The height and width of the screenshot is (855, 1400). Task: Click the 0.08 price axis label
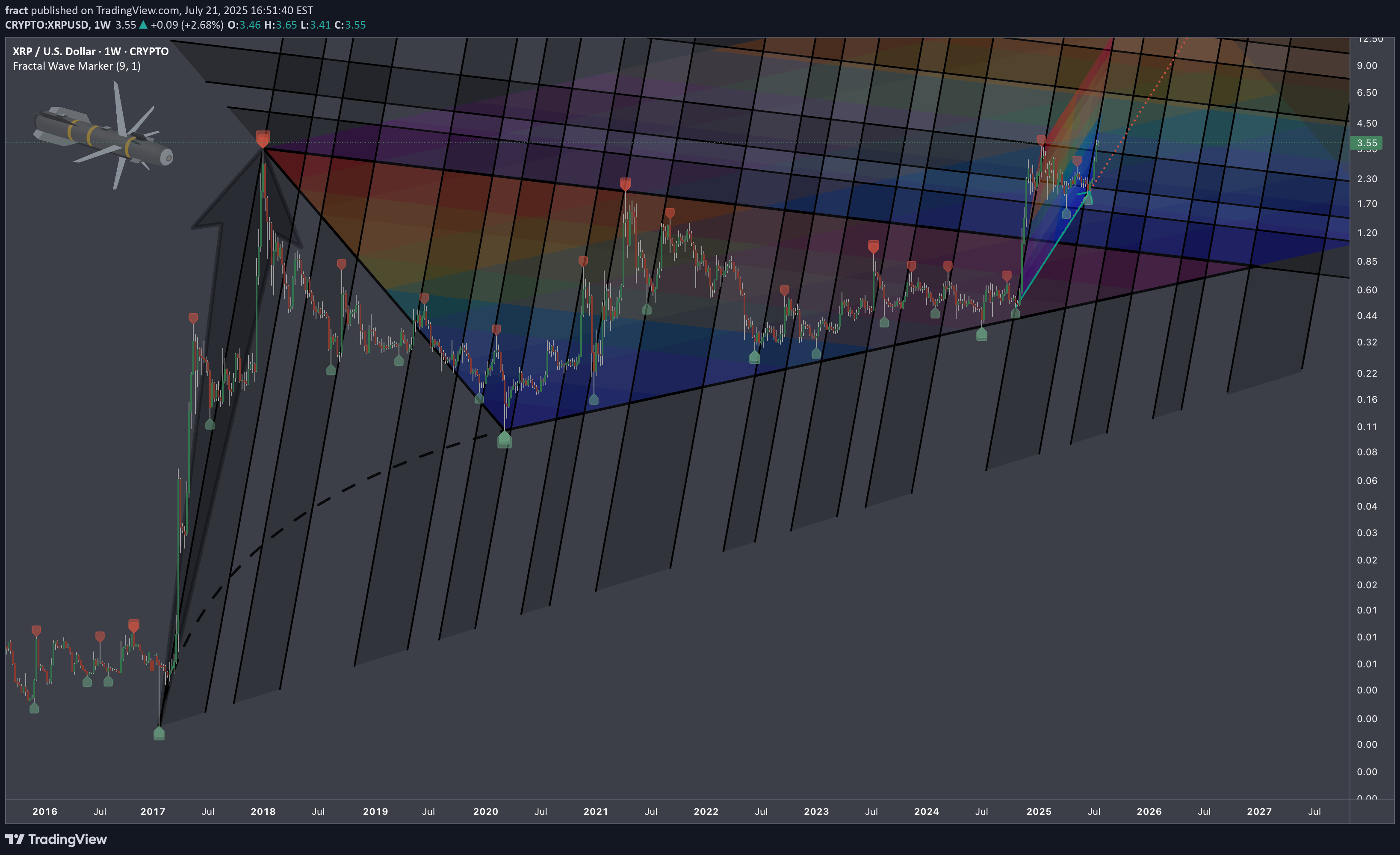[x=1367, y=452]
